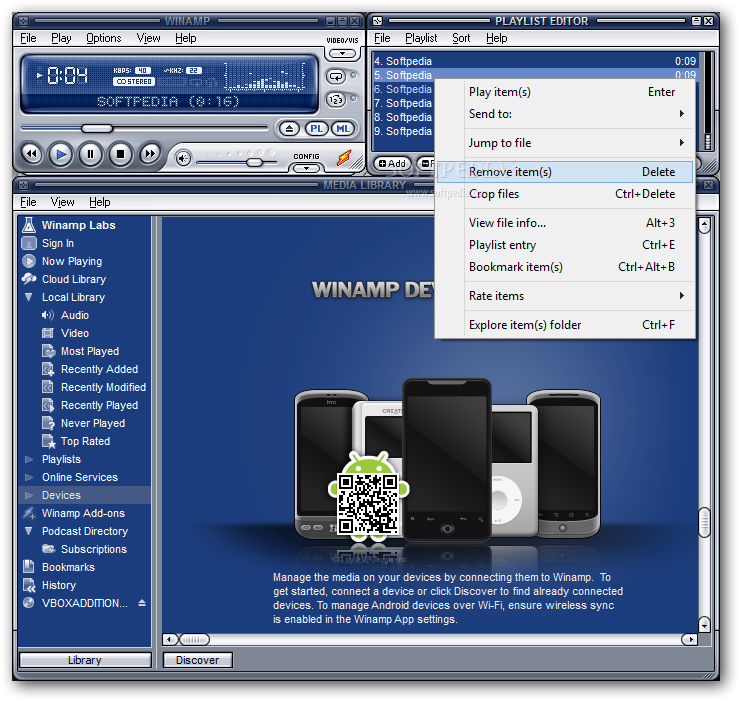This screenshot has width=740, height=701.
Task: Open the VIDEO/VIS dropdown
Action: click(x=342, y=53)
